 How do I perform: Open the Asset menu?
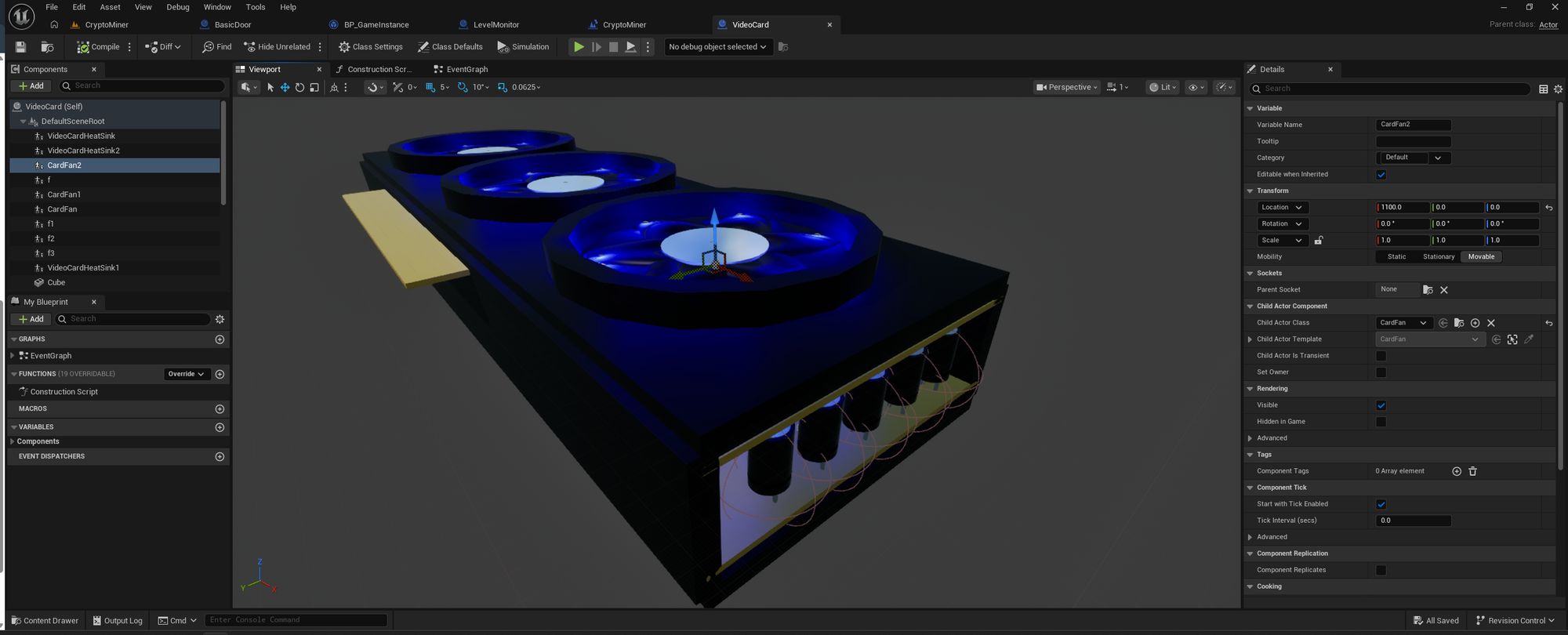[110, 7]
